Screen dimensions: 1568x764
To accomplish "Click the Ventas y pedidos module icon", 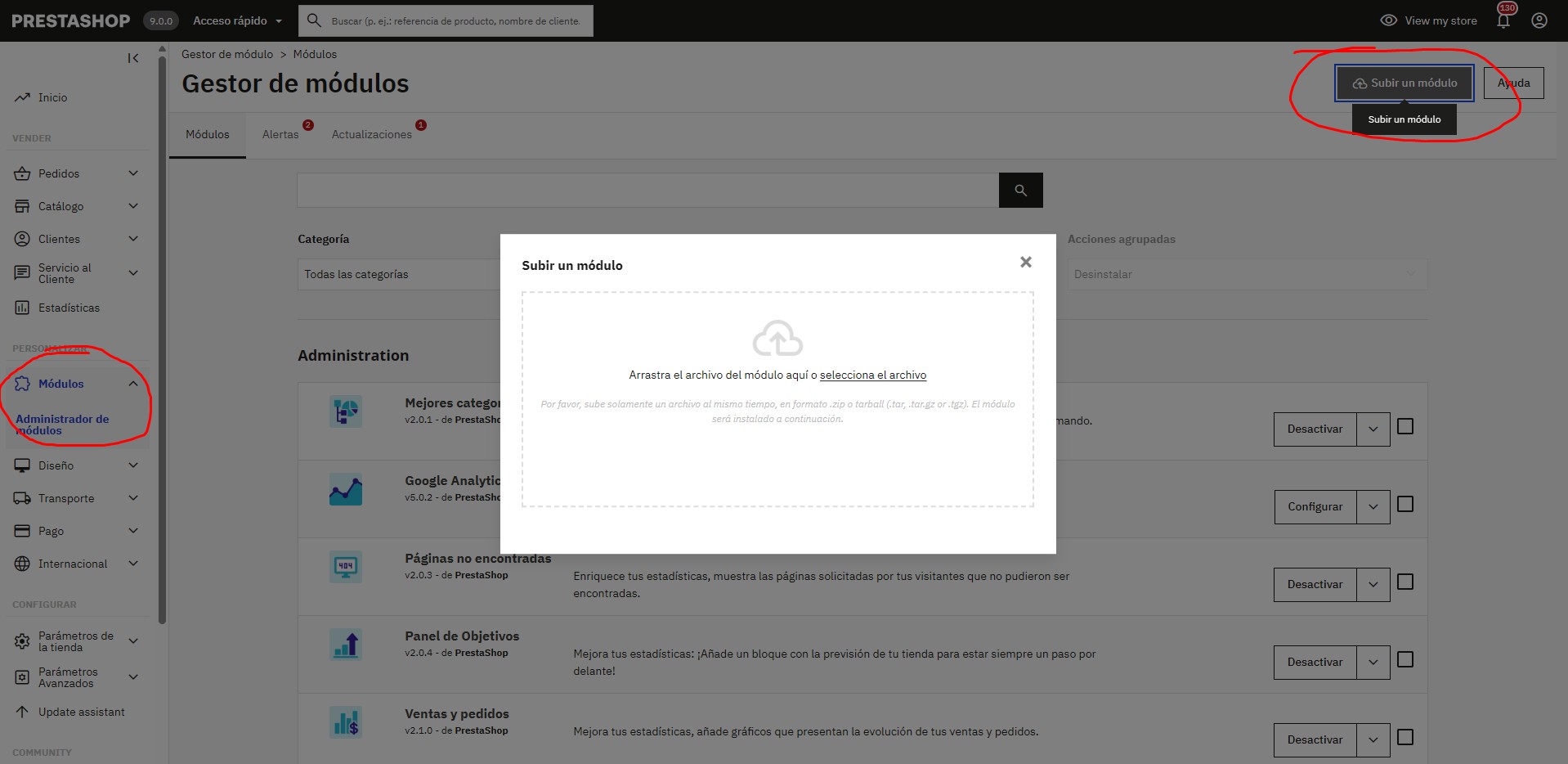I will [346, 722].
